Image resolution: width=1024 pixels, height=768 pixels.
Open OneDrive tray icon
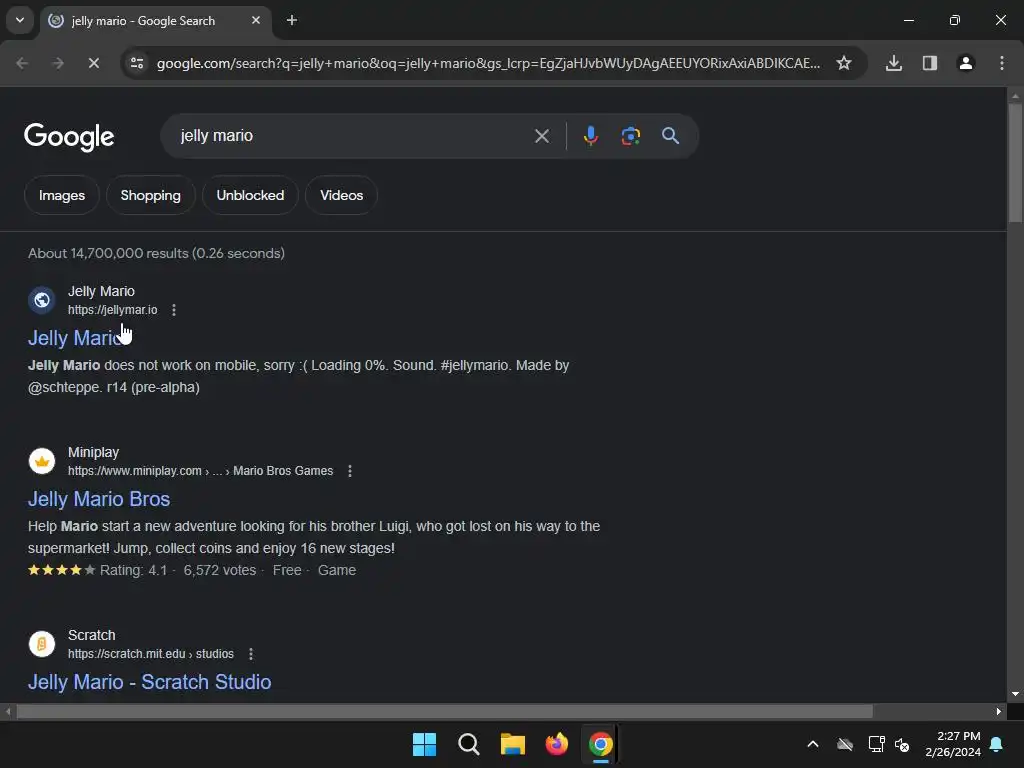845,744
